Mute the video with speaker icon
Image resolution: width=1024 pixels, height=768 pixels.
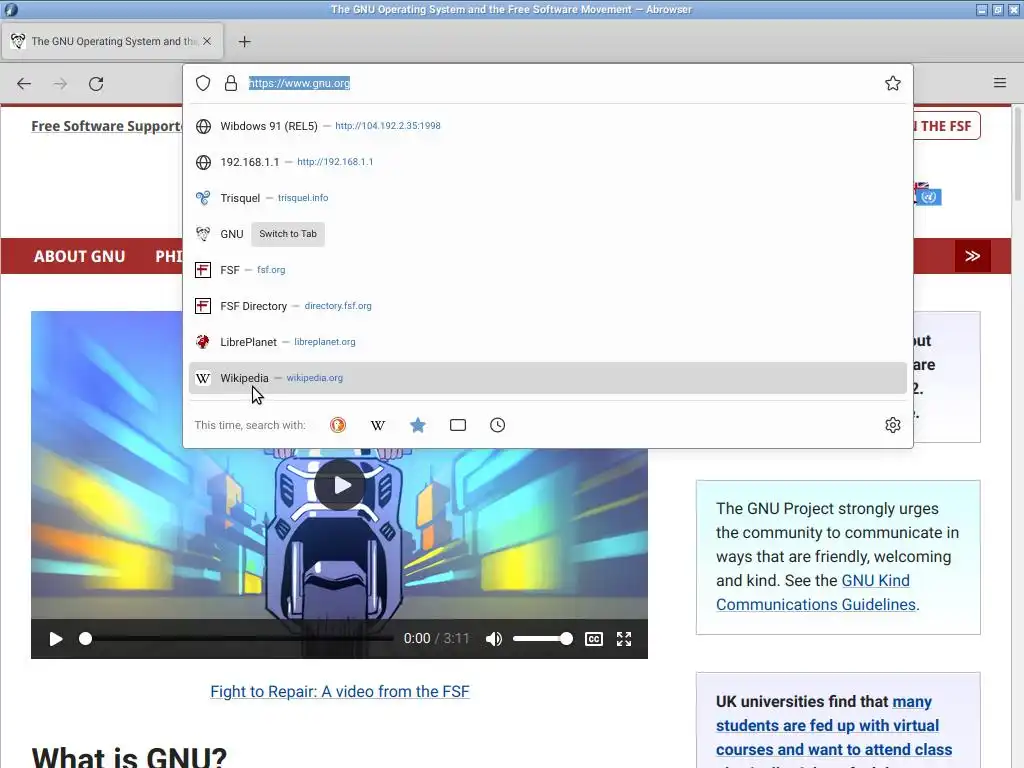[494, 639]
